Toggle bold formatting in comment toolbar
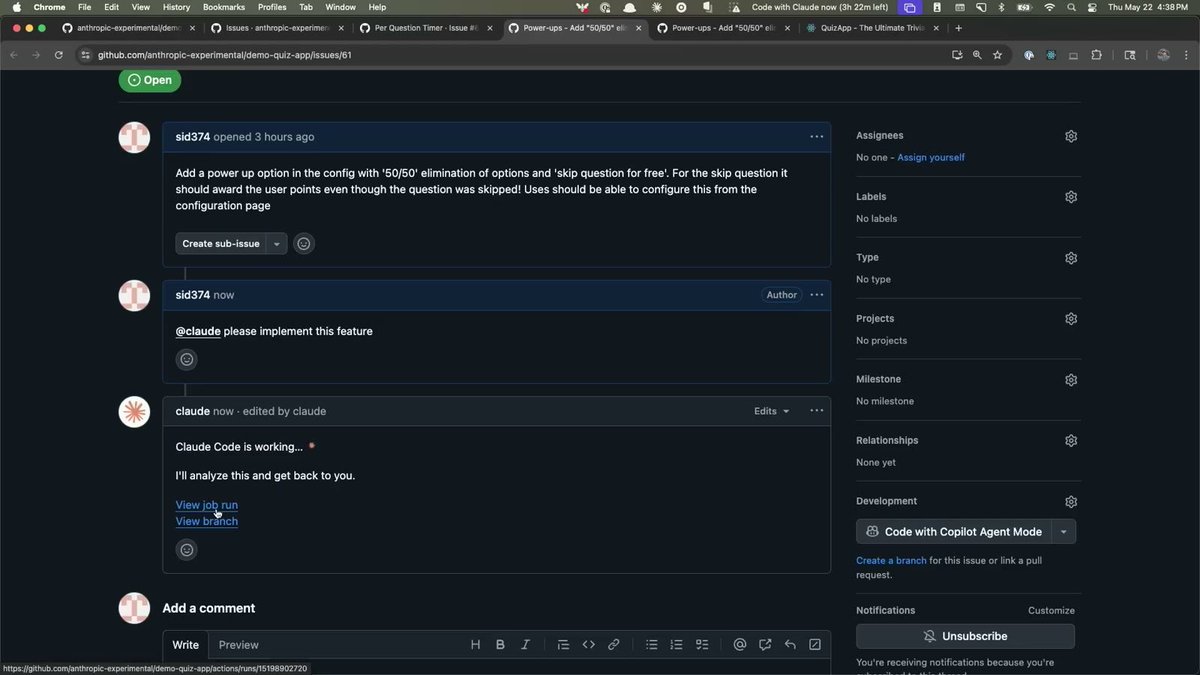 coord(500,645)
